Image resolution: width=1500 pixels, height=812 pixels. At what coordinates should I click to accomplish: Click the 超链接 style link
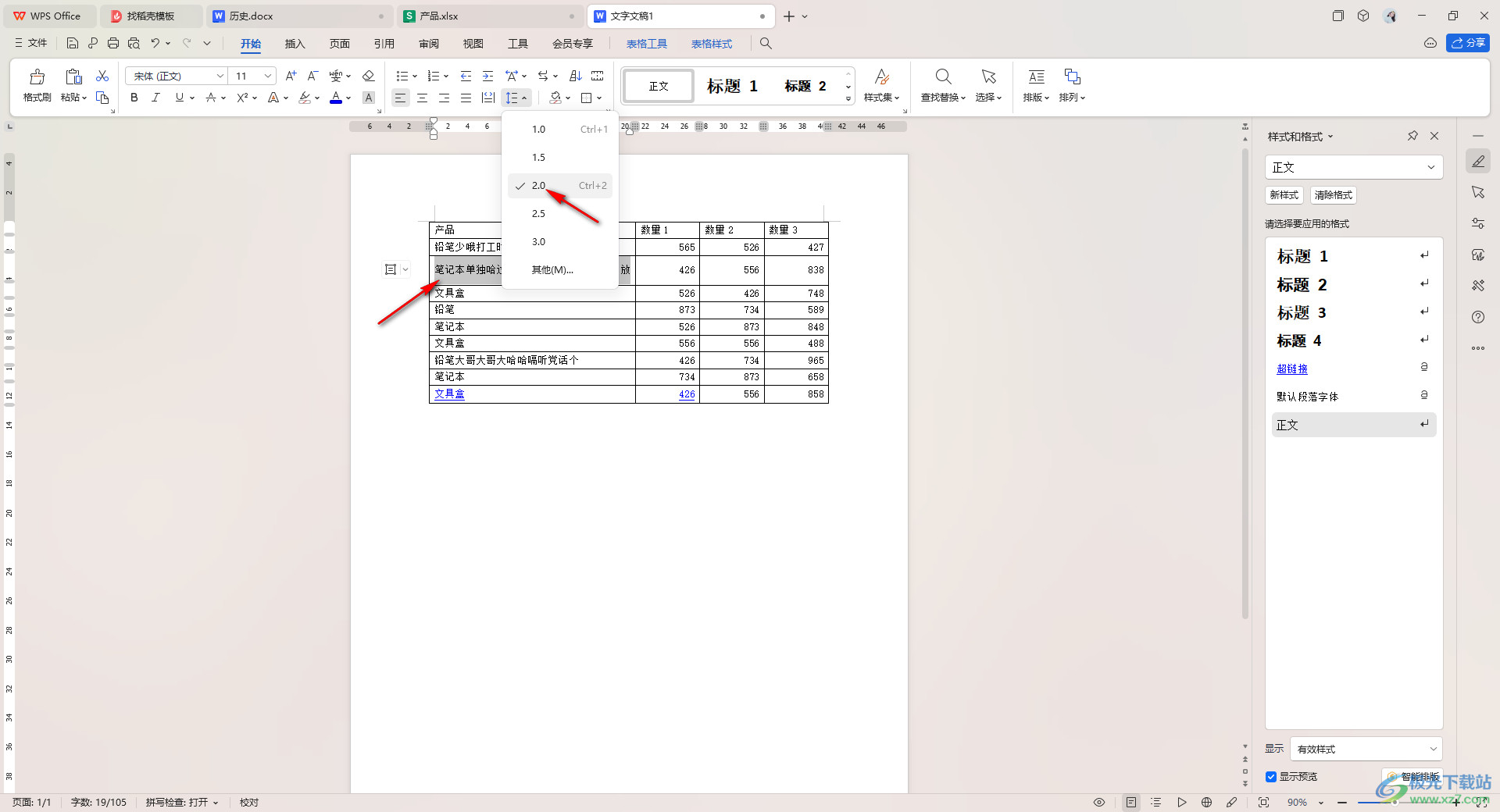pos(1292,369)
